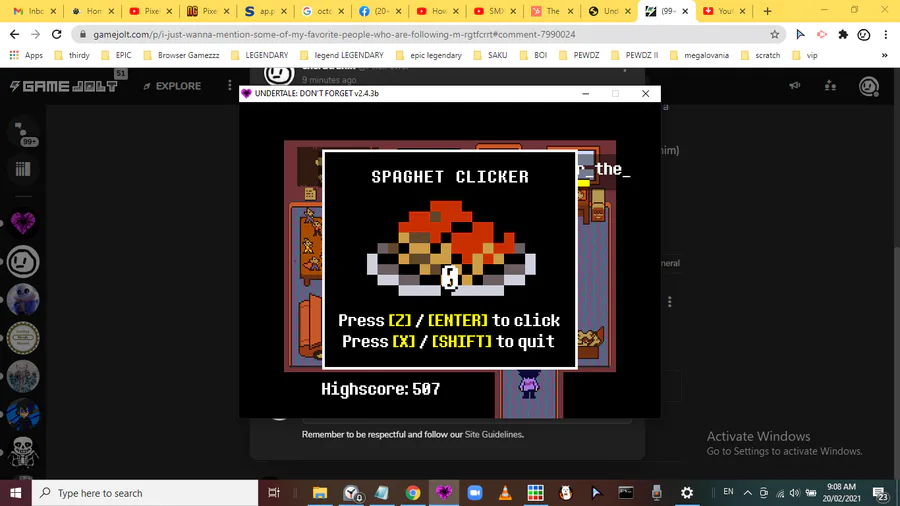The height and width of the screenshot is (506, 900).
Task: Open the Site Guidelines link
Action: [x=493, y=434]
